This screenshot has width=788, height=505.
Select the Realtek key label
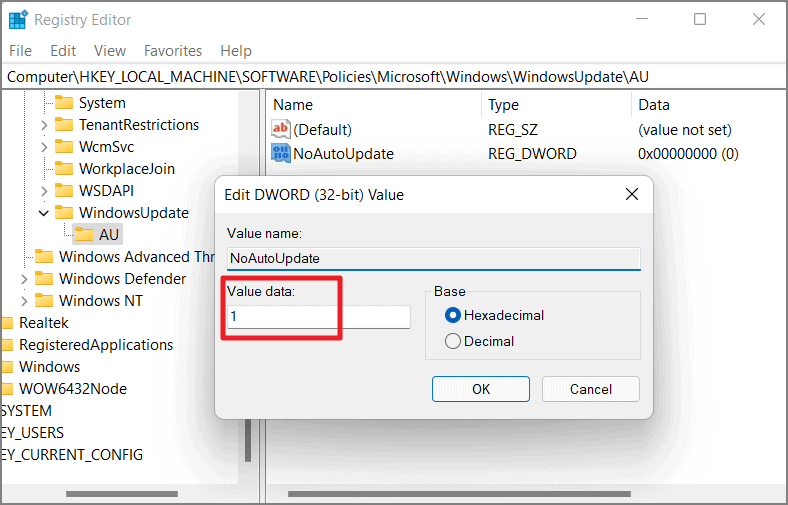[x=44, y=323]
